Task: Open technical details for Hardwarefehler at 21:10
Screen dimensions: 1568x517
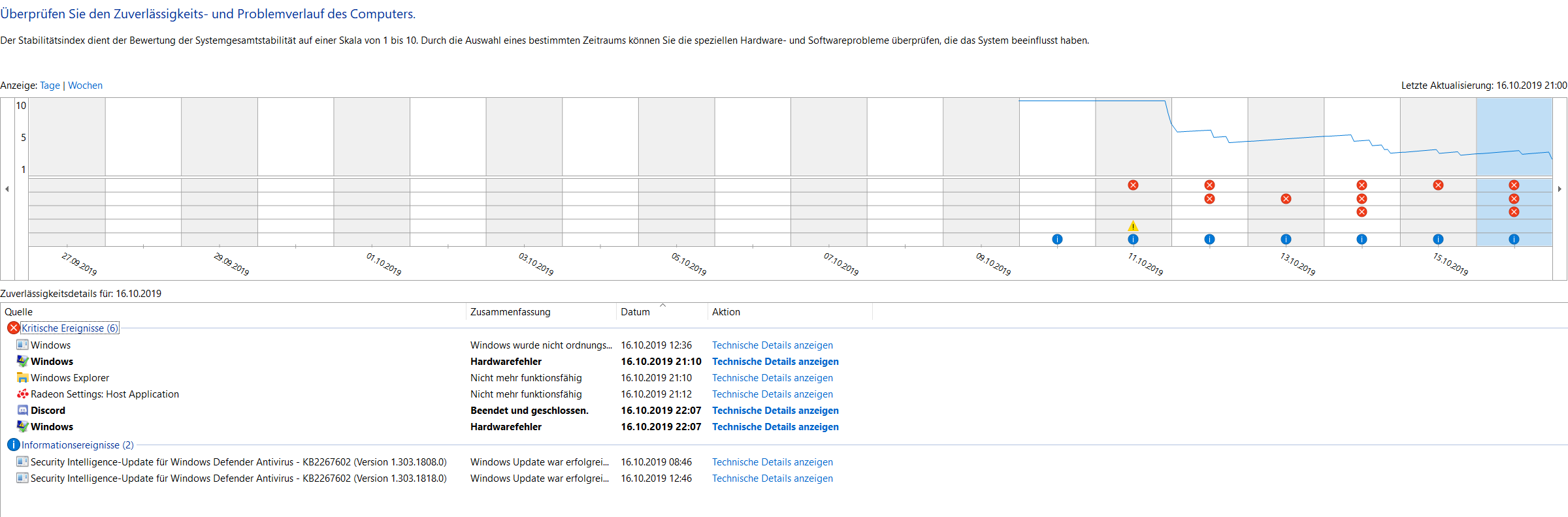Action: coord(776,362)
